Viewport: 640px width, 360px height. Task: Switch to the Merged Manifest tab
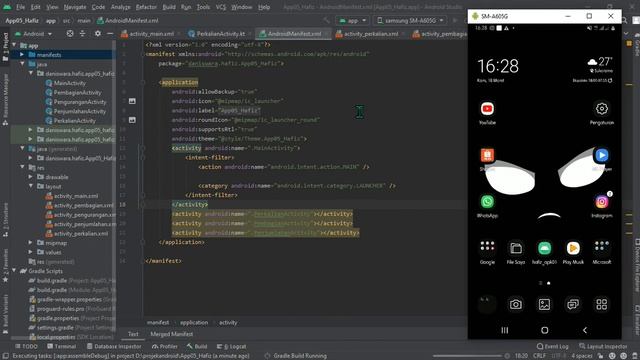coord(171,334)
